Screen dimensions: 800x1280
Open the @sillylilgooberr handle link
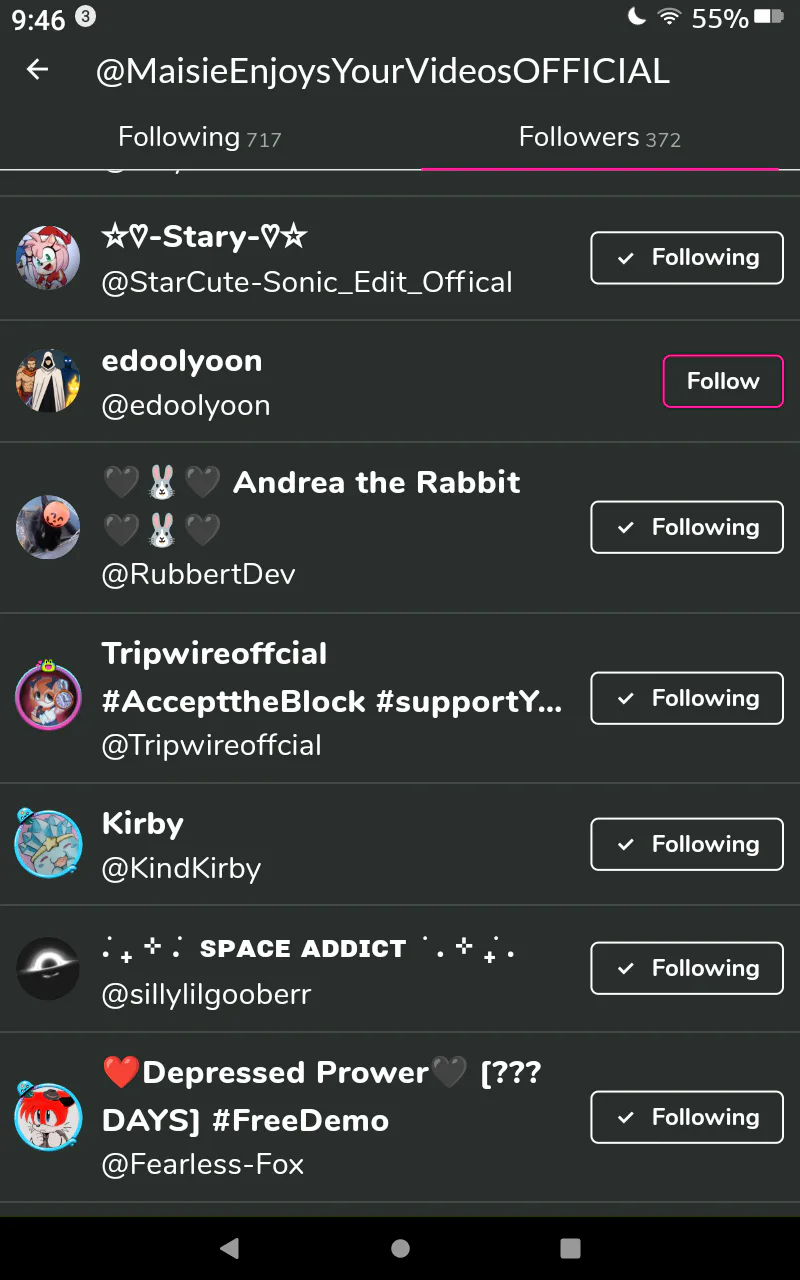click(x=206, y=994)
